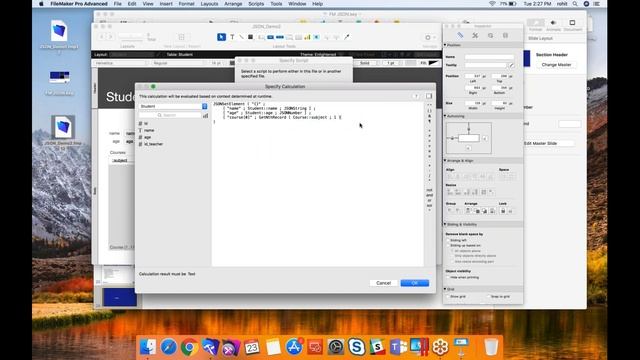Toggle the Sliding up based on checkbox

click(448, 246)
